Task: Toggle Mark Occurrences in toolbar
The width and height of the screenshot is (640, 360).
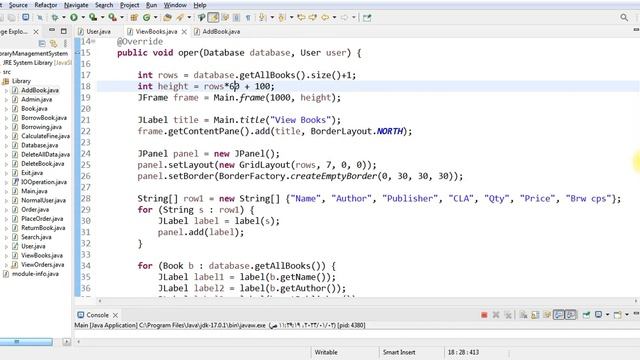Action: 213,18
